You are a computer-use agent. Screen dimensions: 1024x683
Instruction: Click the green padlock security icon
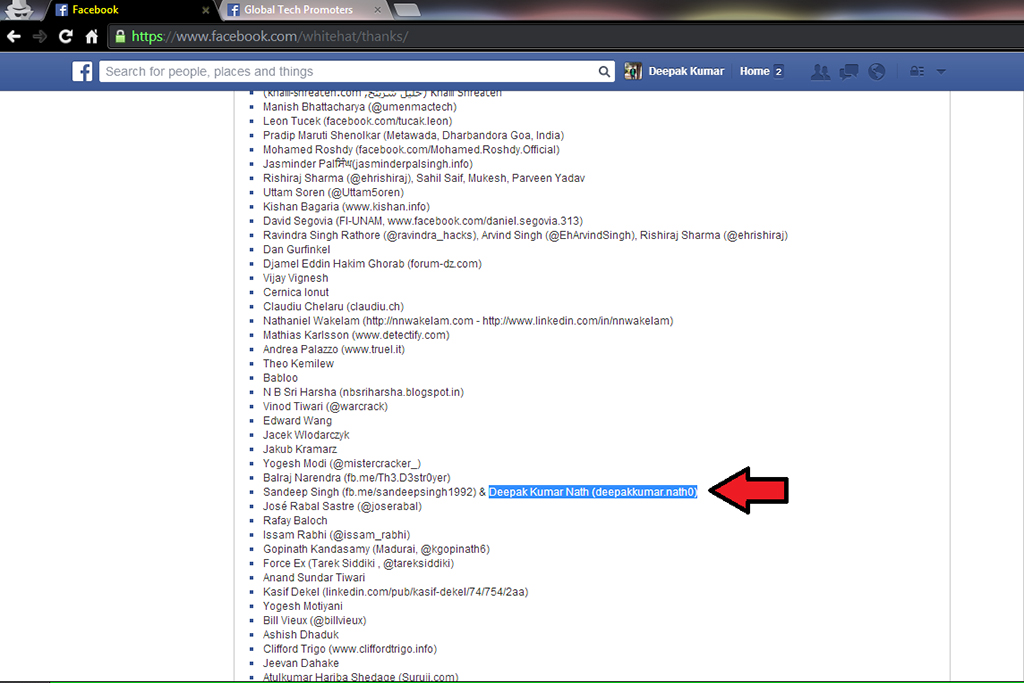tap(120, 37)
